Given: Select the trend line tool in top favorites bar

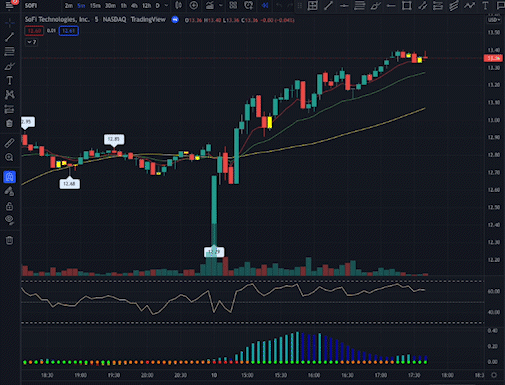Looking at the screenshot, I should pyautogui.click(x=328, y=5).
